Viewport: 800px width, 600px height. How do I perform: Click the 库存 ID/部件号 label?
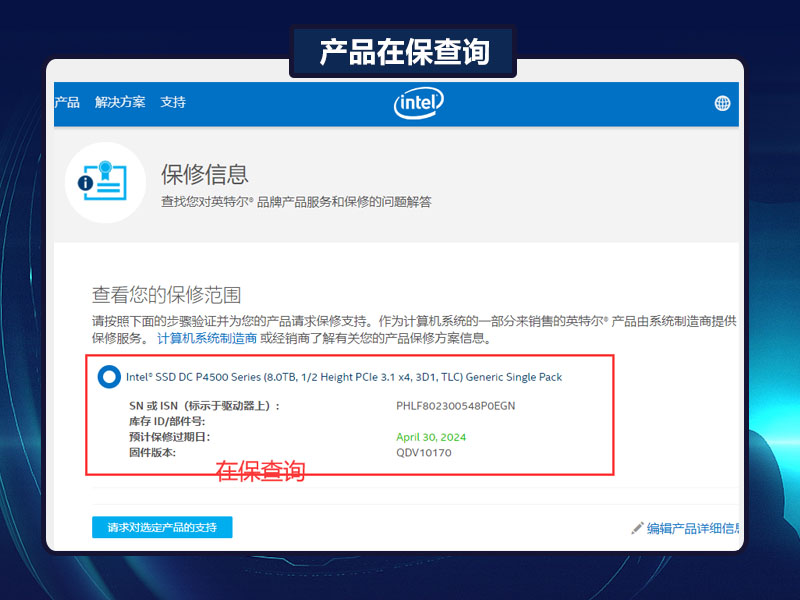tap(167, 421)
